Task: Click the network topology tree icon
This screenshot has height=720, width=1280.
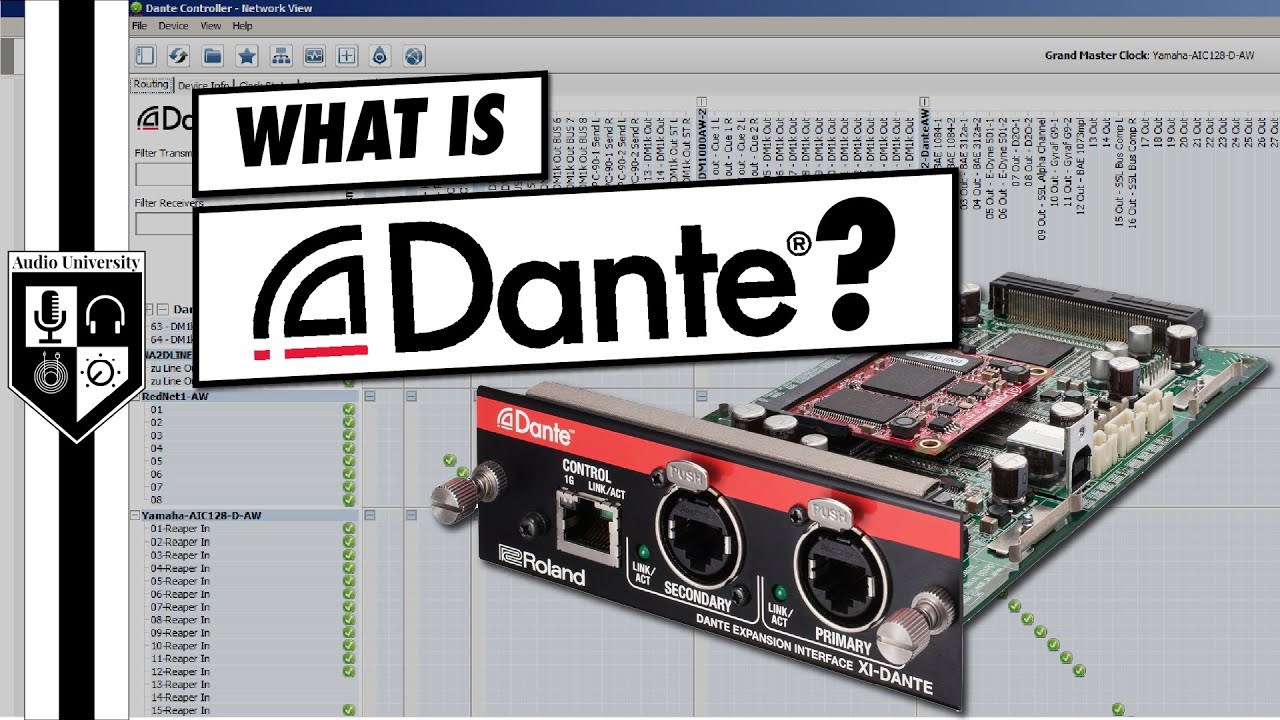Action: coord(281,56)
